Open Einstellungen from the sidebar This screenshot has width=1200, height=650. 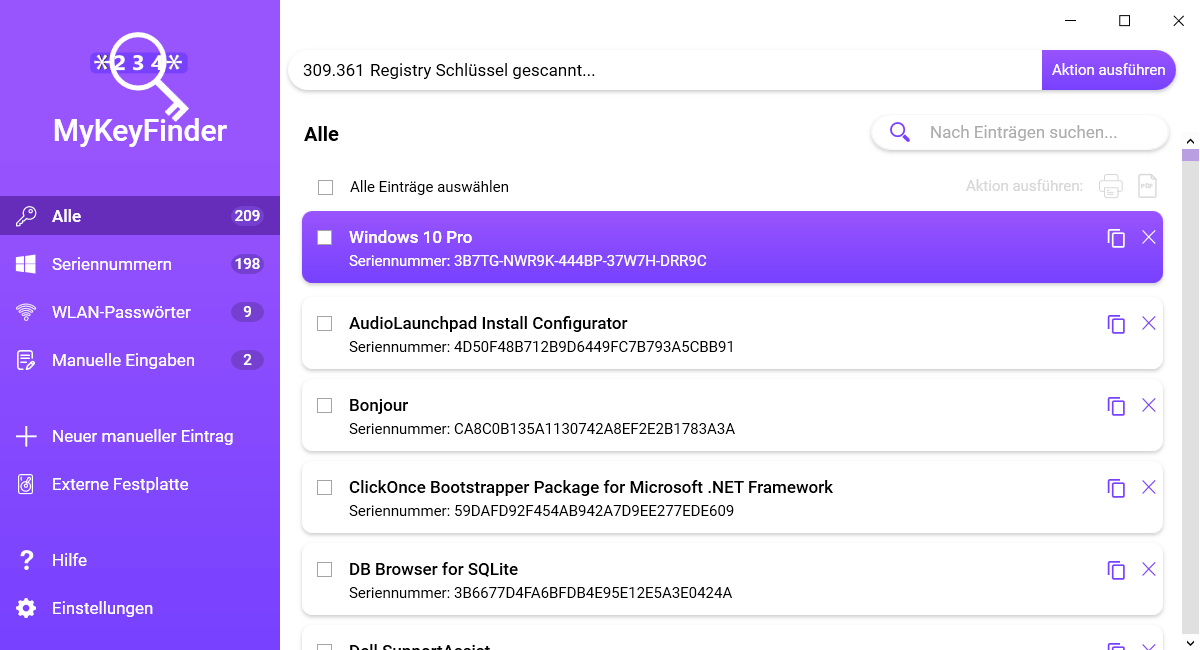pyautogui.click(x=102, y=608)
